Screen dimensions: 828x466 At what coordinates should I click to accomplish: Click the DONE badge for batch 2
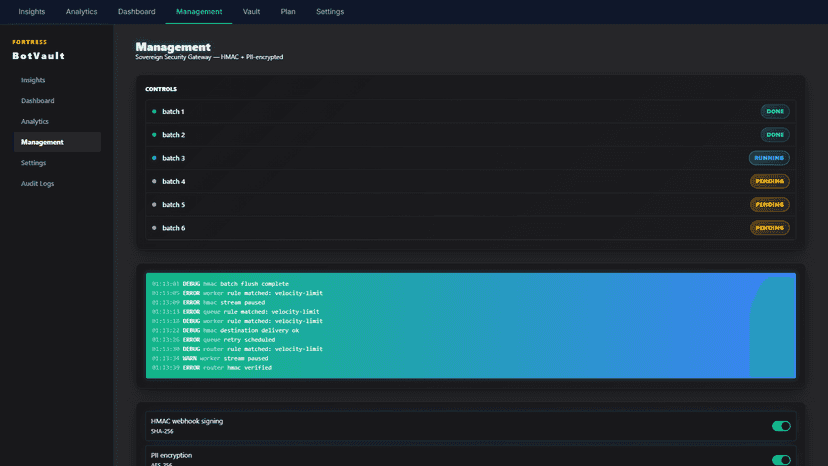click(775, 135)
